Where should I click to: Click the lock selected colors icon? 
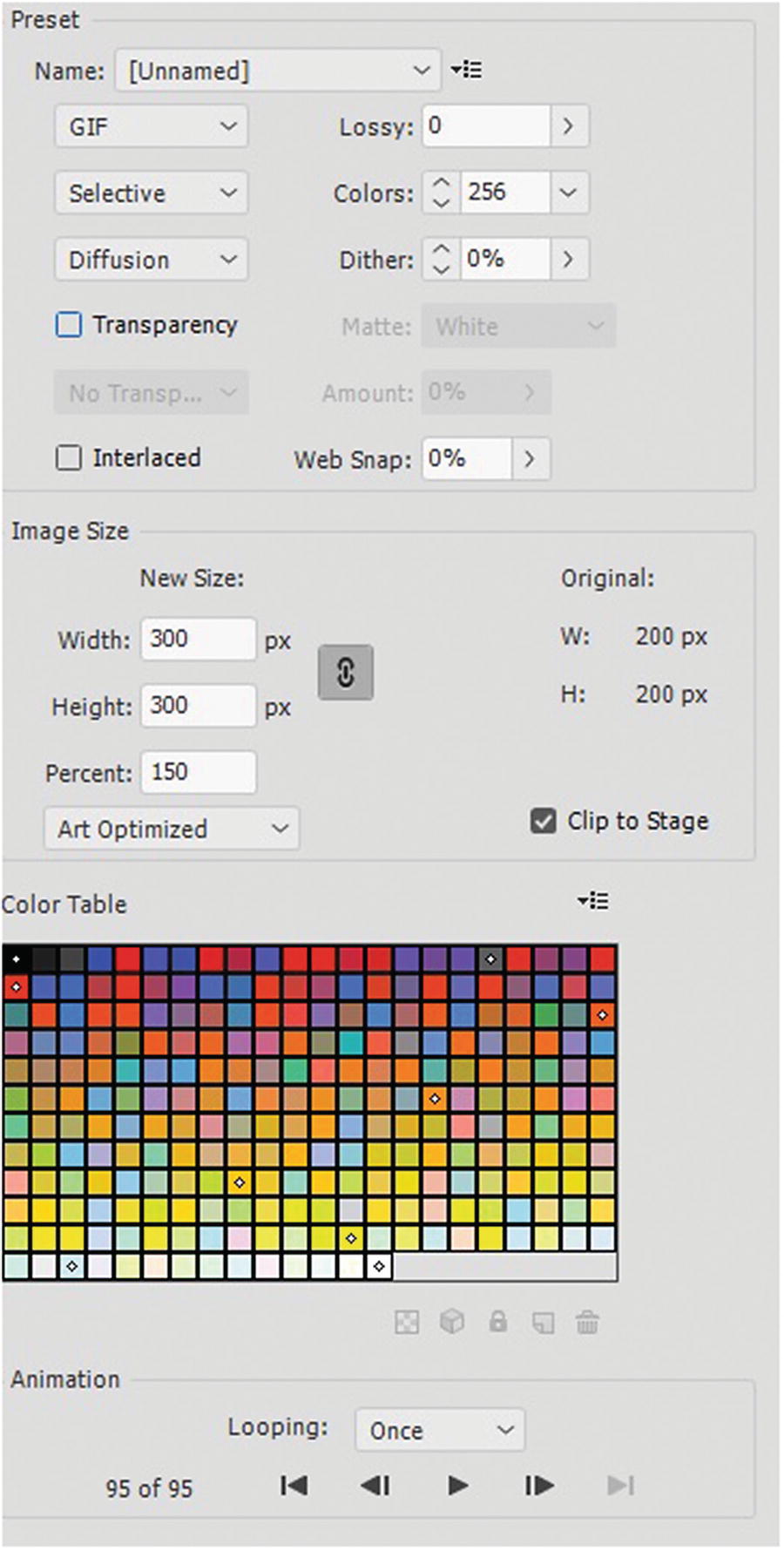[497, 1322]
